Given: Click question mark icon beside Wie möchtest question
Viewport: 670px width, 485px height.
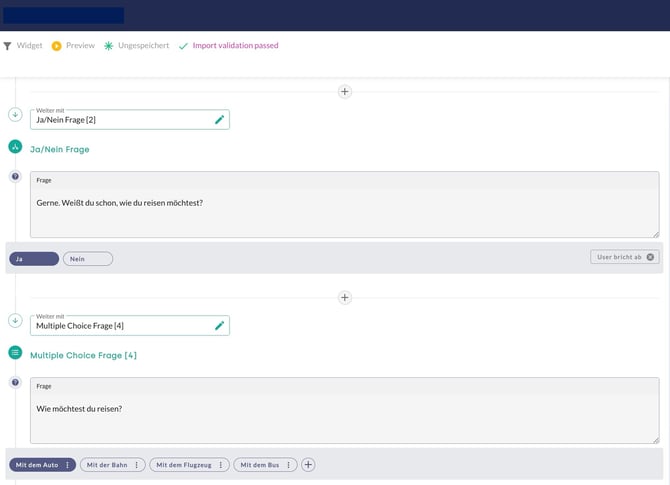Looking at the screenshot, I should point(15,383).
